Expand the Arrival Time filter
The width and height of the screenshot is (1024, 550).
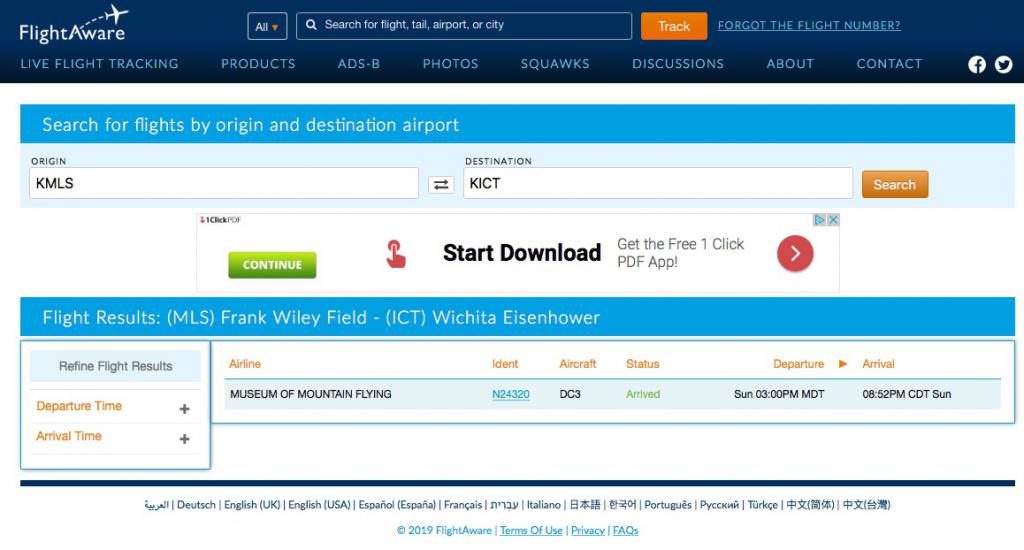(184, 438)
